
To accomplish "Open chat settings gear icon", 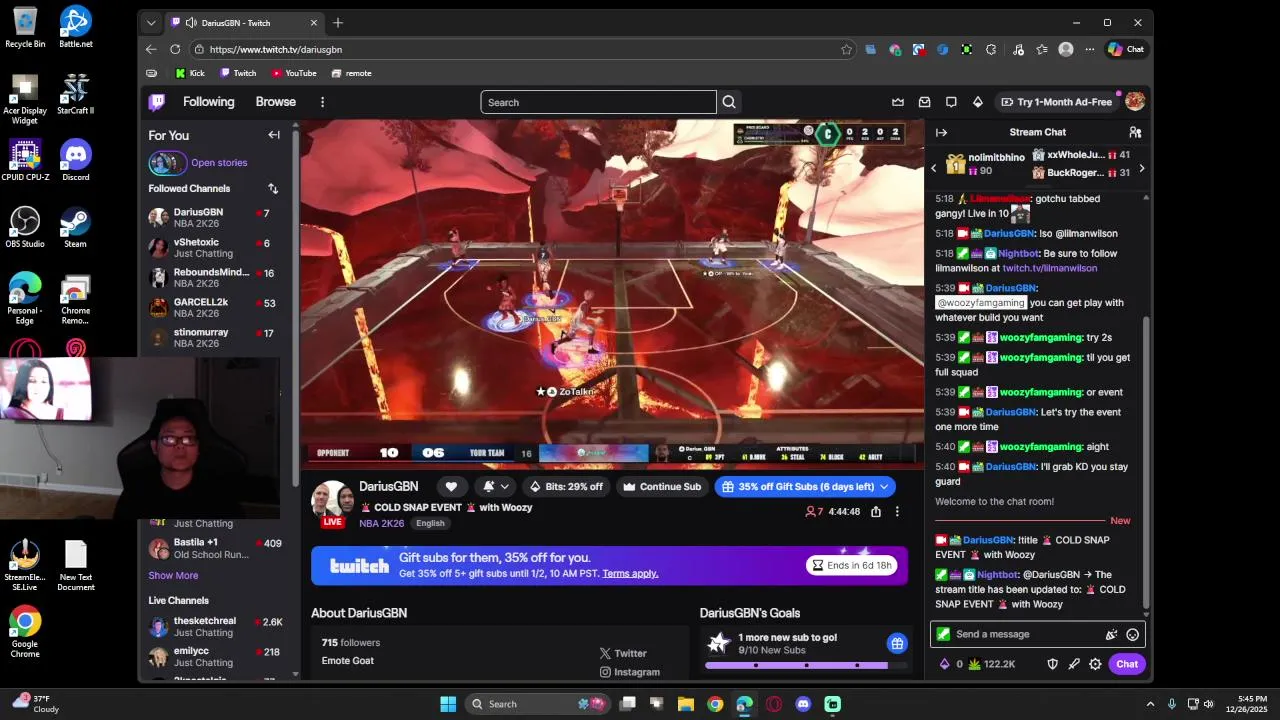I will pos(1095,664).
